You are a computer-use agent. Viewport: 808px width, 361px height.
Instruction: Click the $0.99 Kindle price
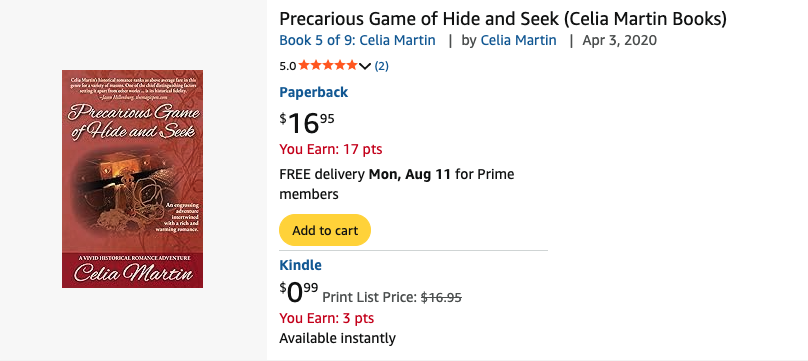point(299,293)
